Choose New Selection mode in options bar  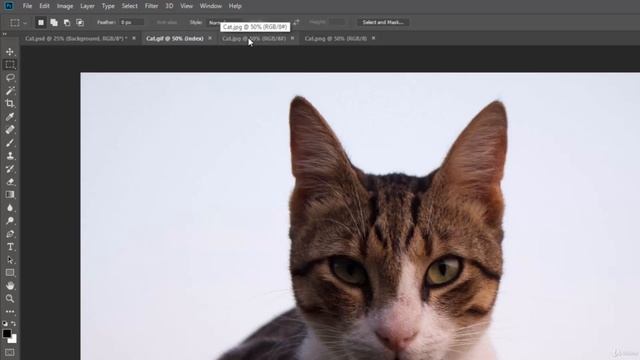(41, 22)
